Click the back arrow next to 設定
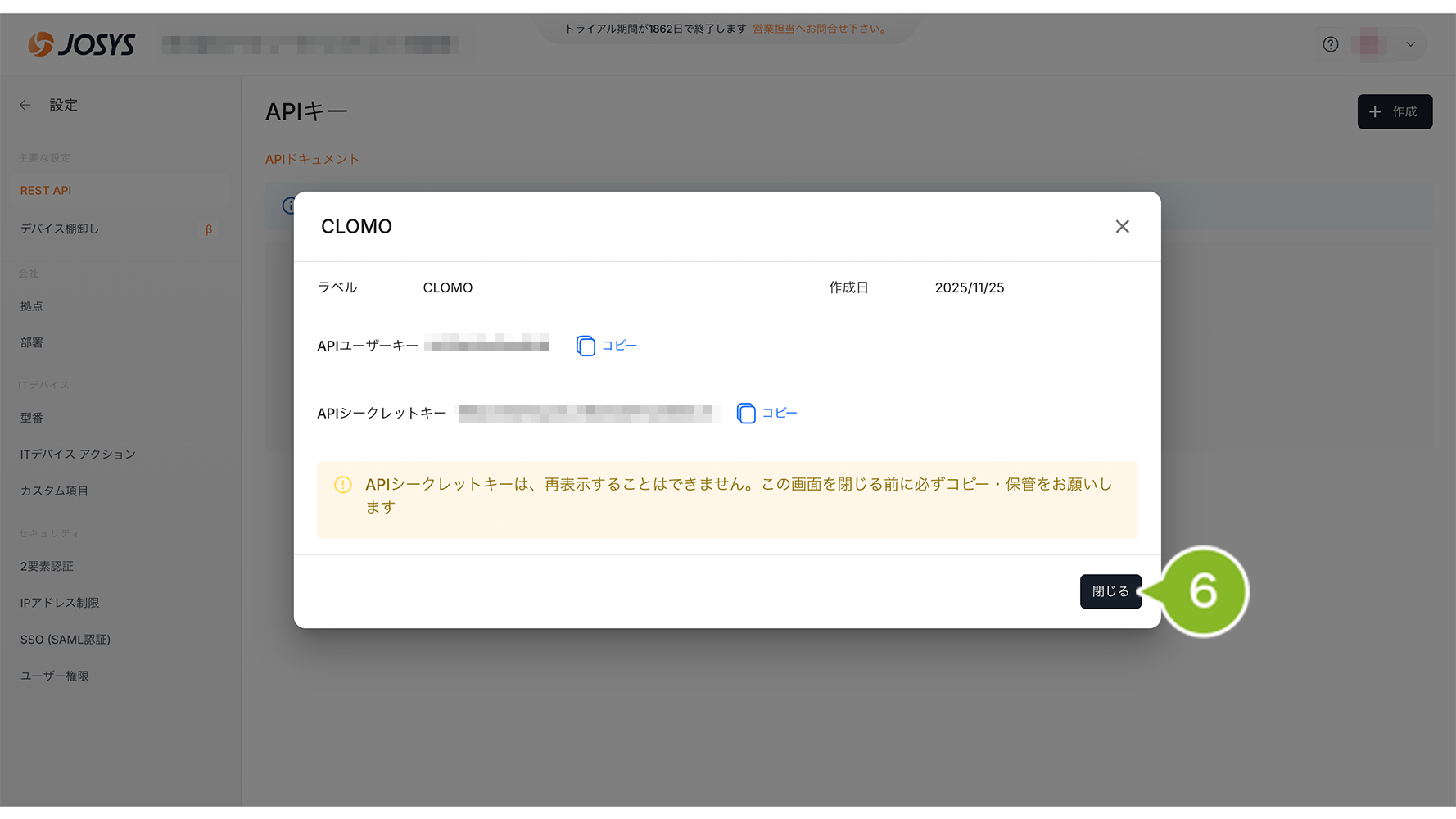 [25, 105]
